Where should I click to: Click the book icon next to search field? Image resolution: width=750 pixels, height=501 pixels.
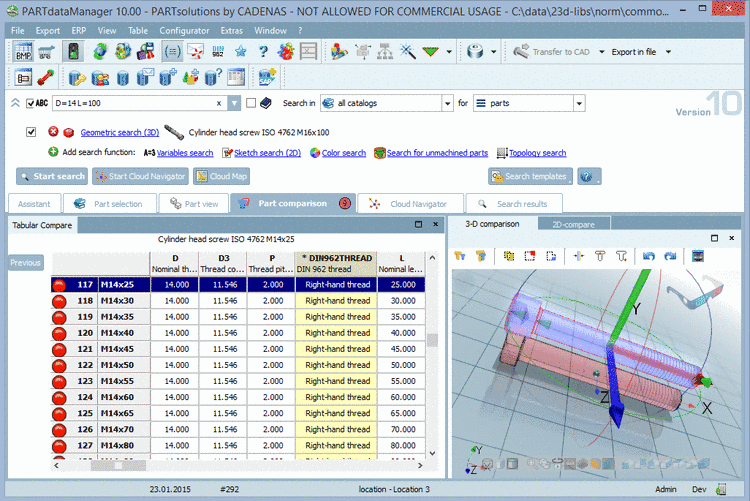[x=265, y=103]
